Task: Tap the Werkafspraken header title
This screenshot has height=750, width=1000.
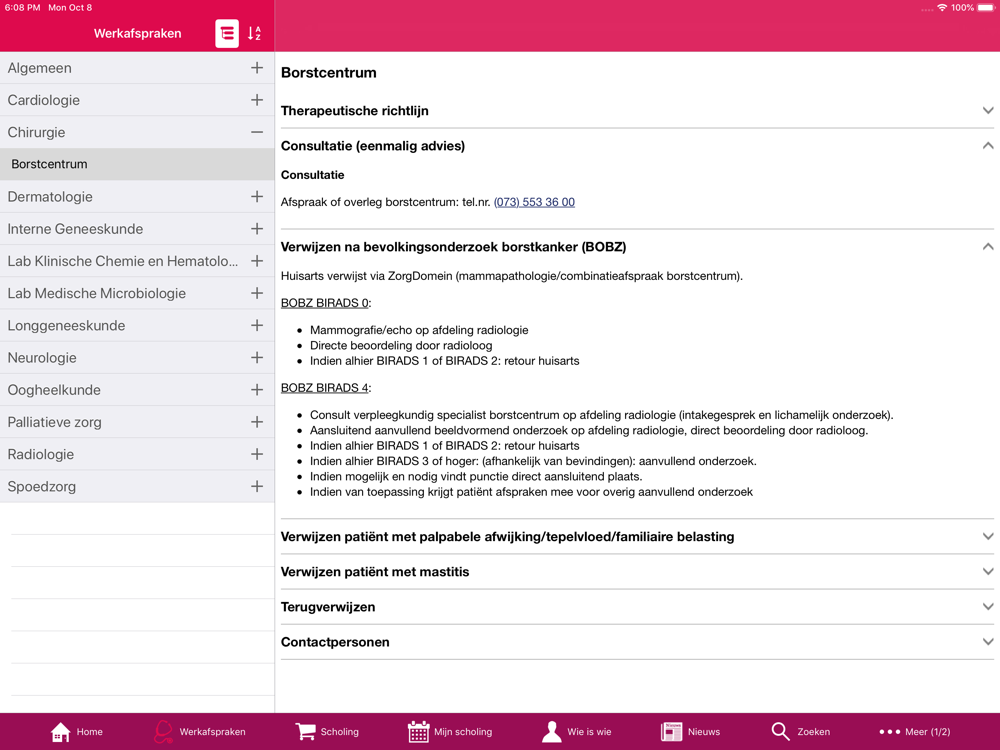Action: (137, 33)
